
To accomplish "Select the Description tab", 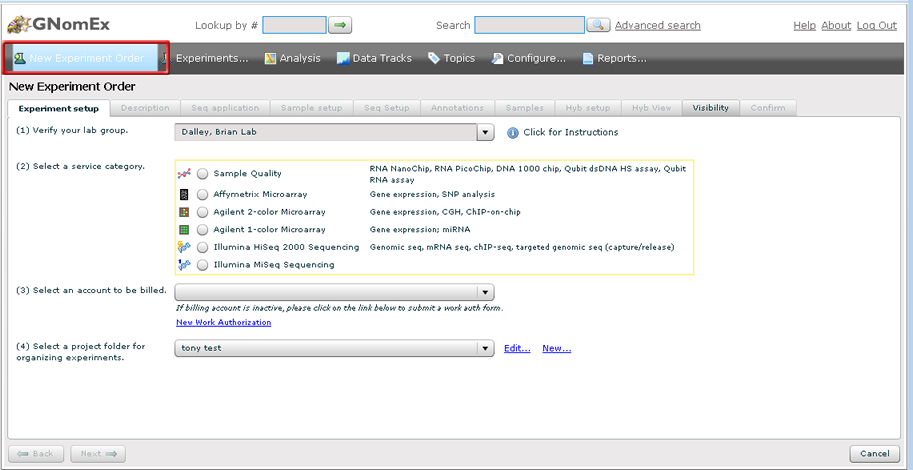I will click(x=145, y=108).
